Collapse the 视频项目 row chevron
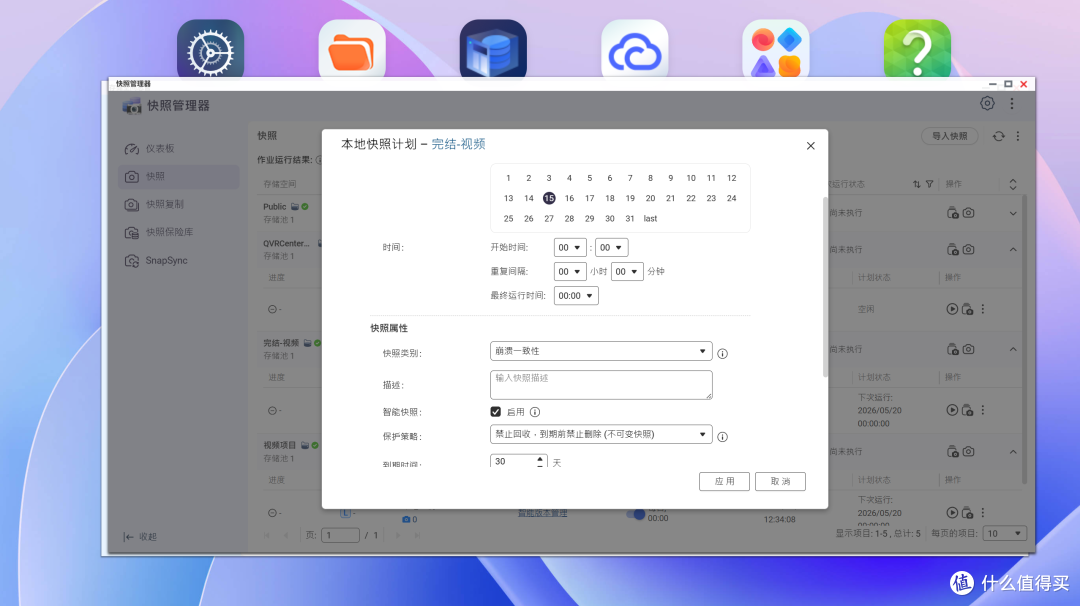This screenshot has width=1080, height=606. (1012, 452)
